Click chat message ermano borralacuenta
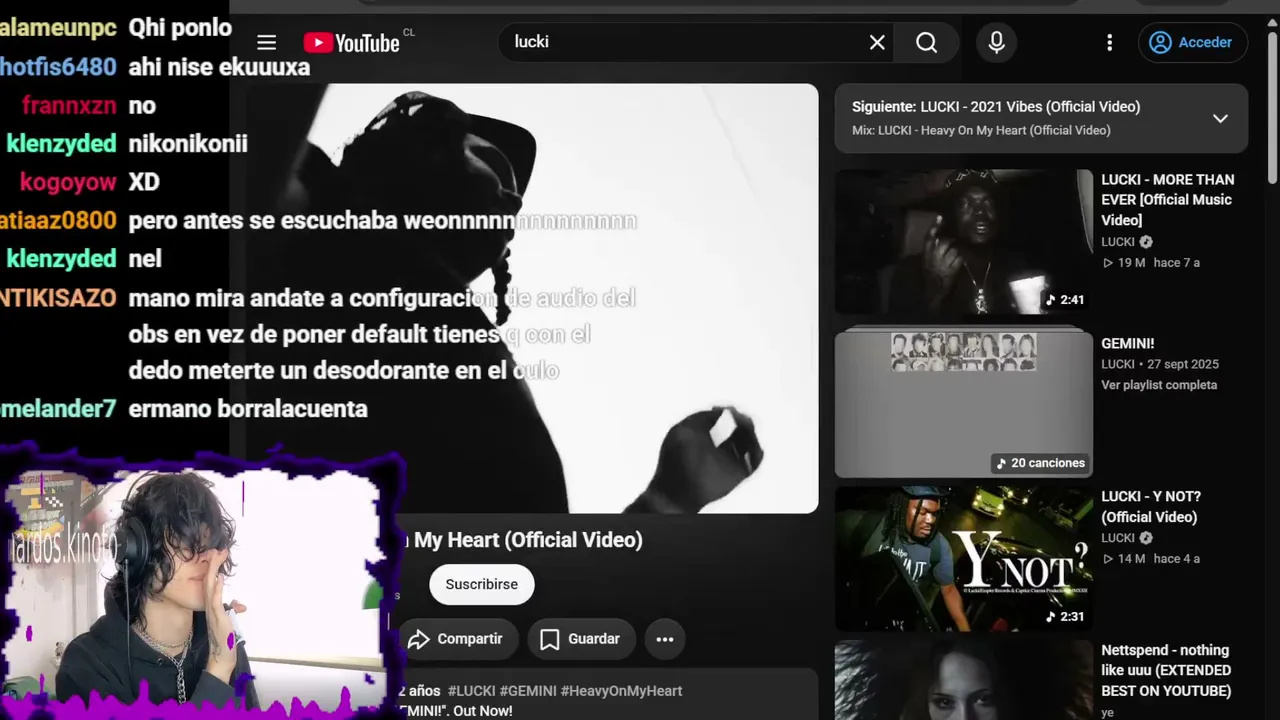Screen dimensions: 1280x720 [x=248, y=409]
